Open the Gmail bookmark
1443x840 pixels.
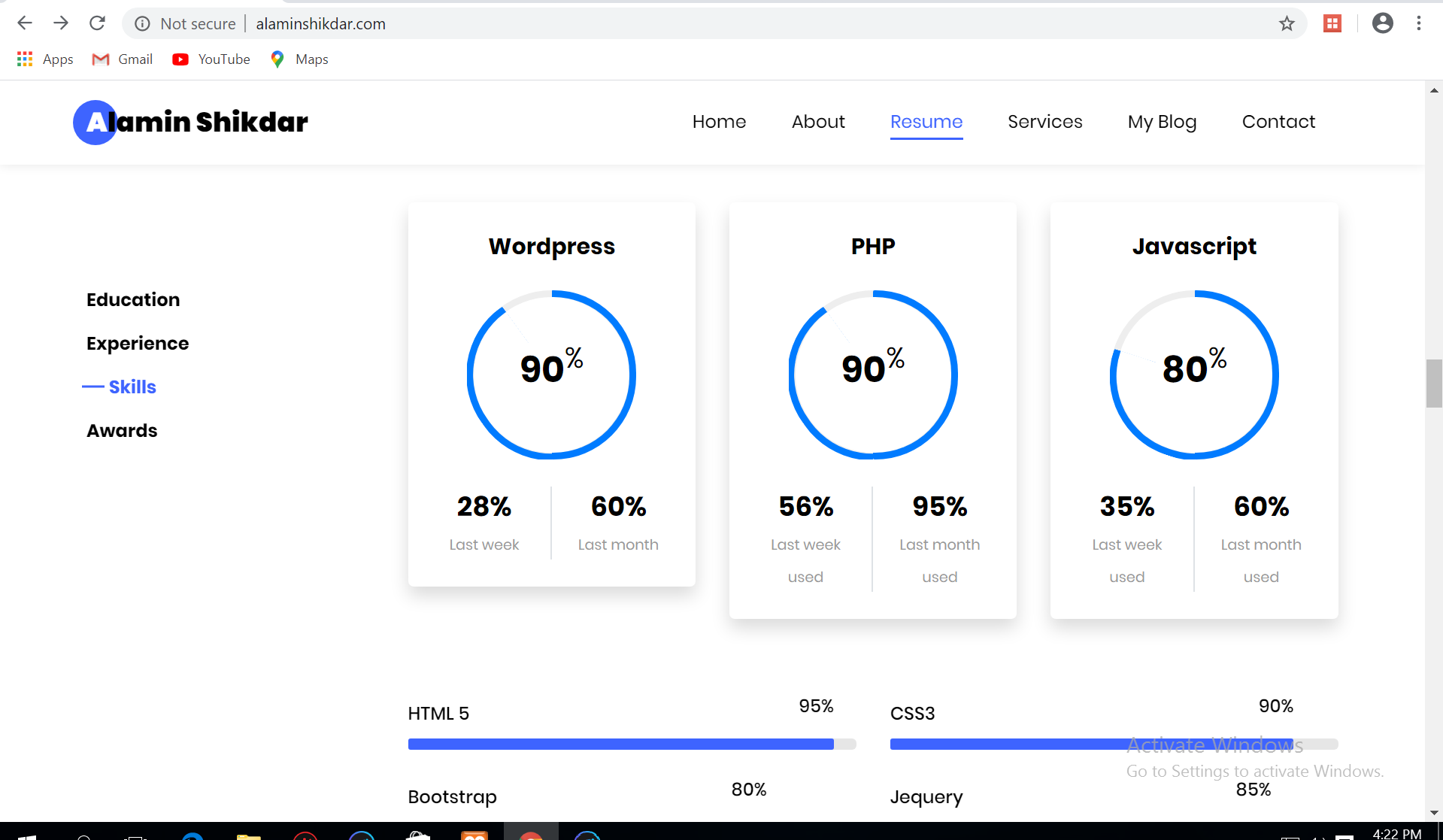click(123, 59)
